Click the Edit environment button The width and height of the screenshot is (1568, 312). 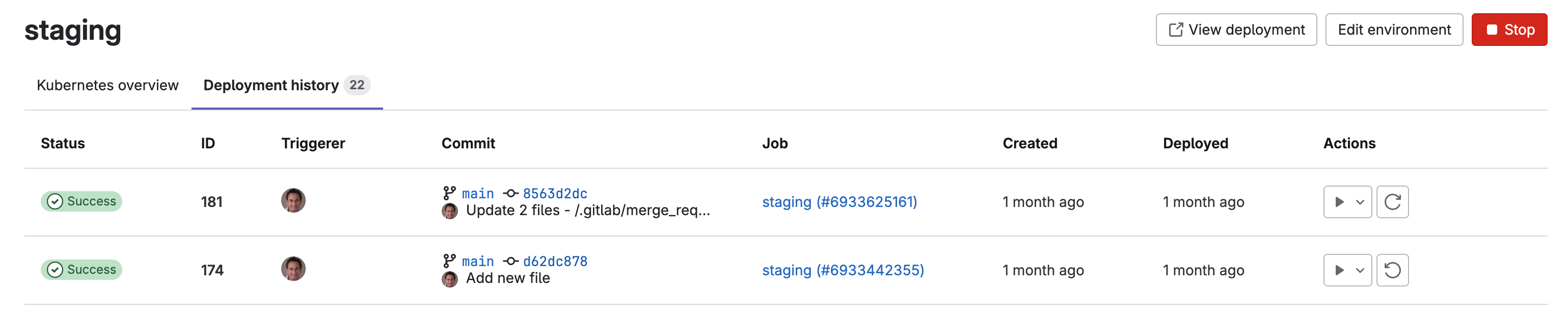click(x=1394, y=29)
